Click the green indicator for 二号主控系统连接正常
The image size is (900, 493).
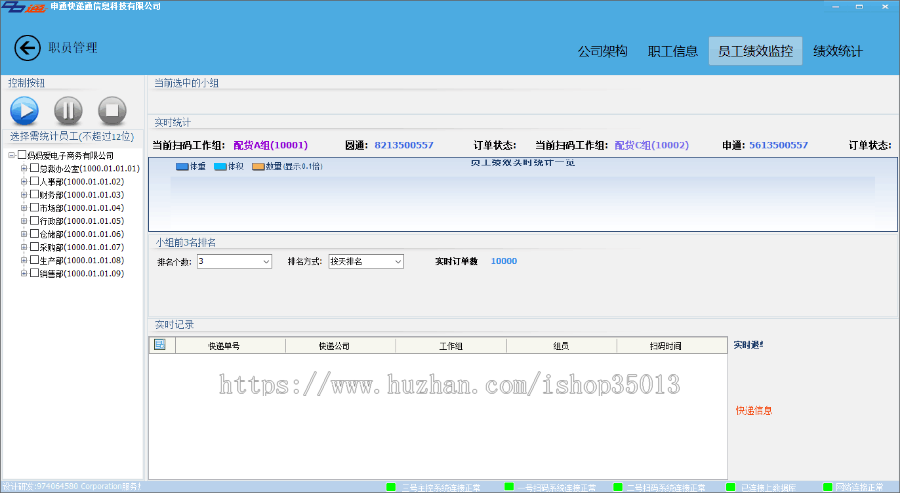[x=391, y=487]
